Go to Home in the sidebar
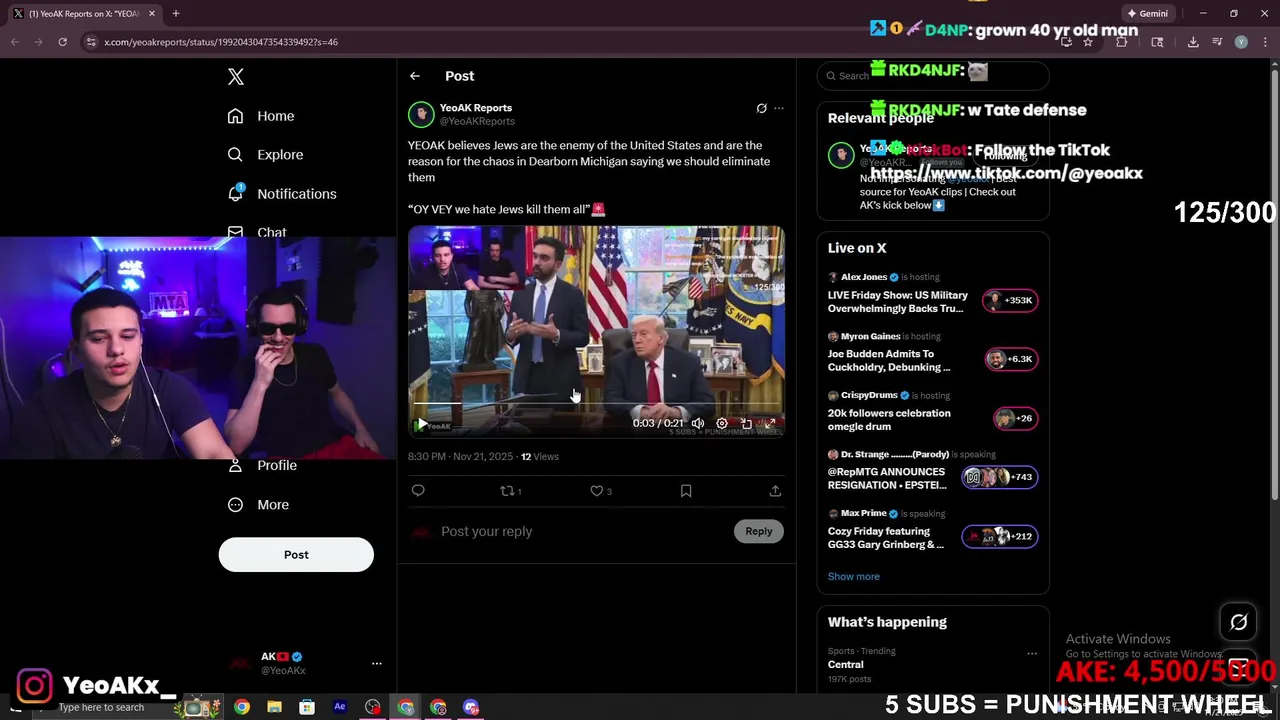The width and height of the screenshot is (1280, 720). pyautogui.click(x=261, y=116)
